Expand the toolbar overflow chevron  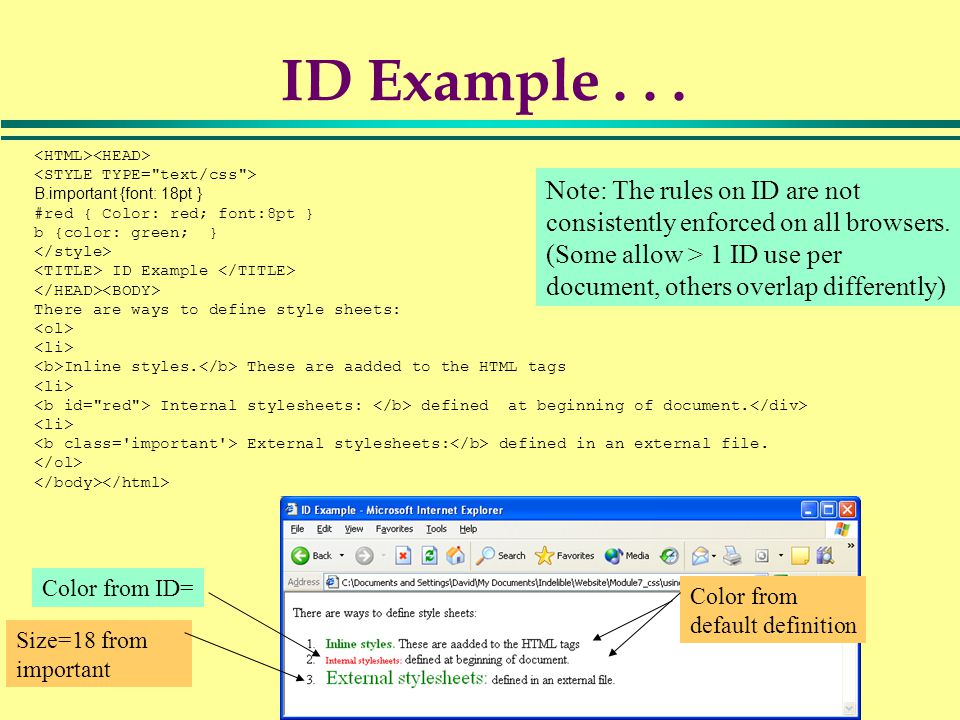coord(850,545)
